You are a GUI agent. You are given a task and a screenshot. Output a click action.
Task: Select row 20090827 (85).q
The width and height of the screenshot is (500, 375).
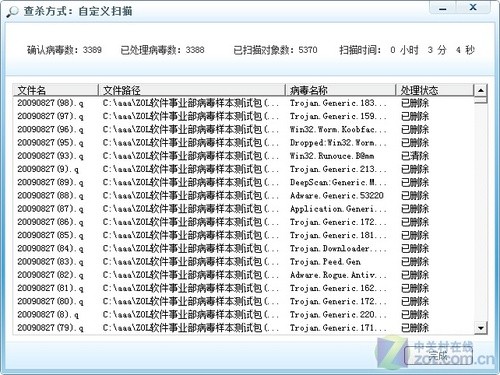click(x=243, y=235)
